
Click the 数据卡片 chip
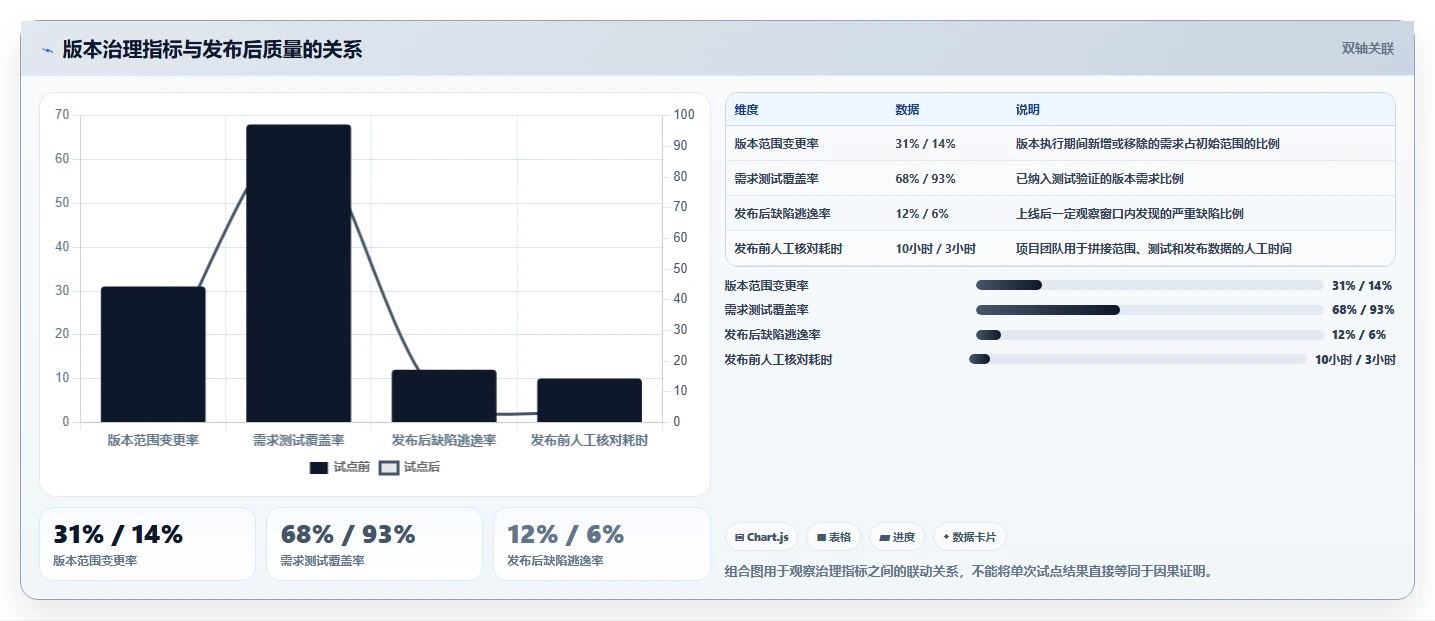[970, 537]
